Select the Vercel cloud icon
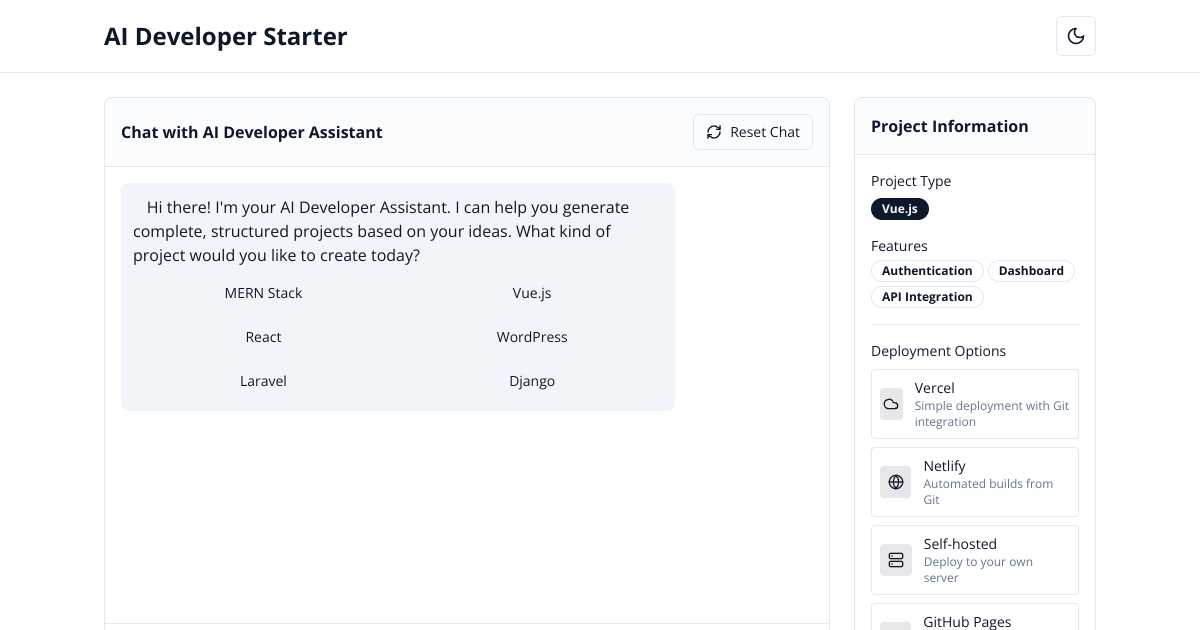 pyautogui.click(x=891, y=404)
